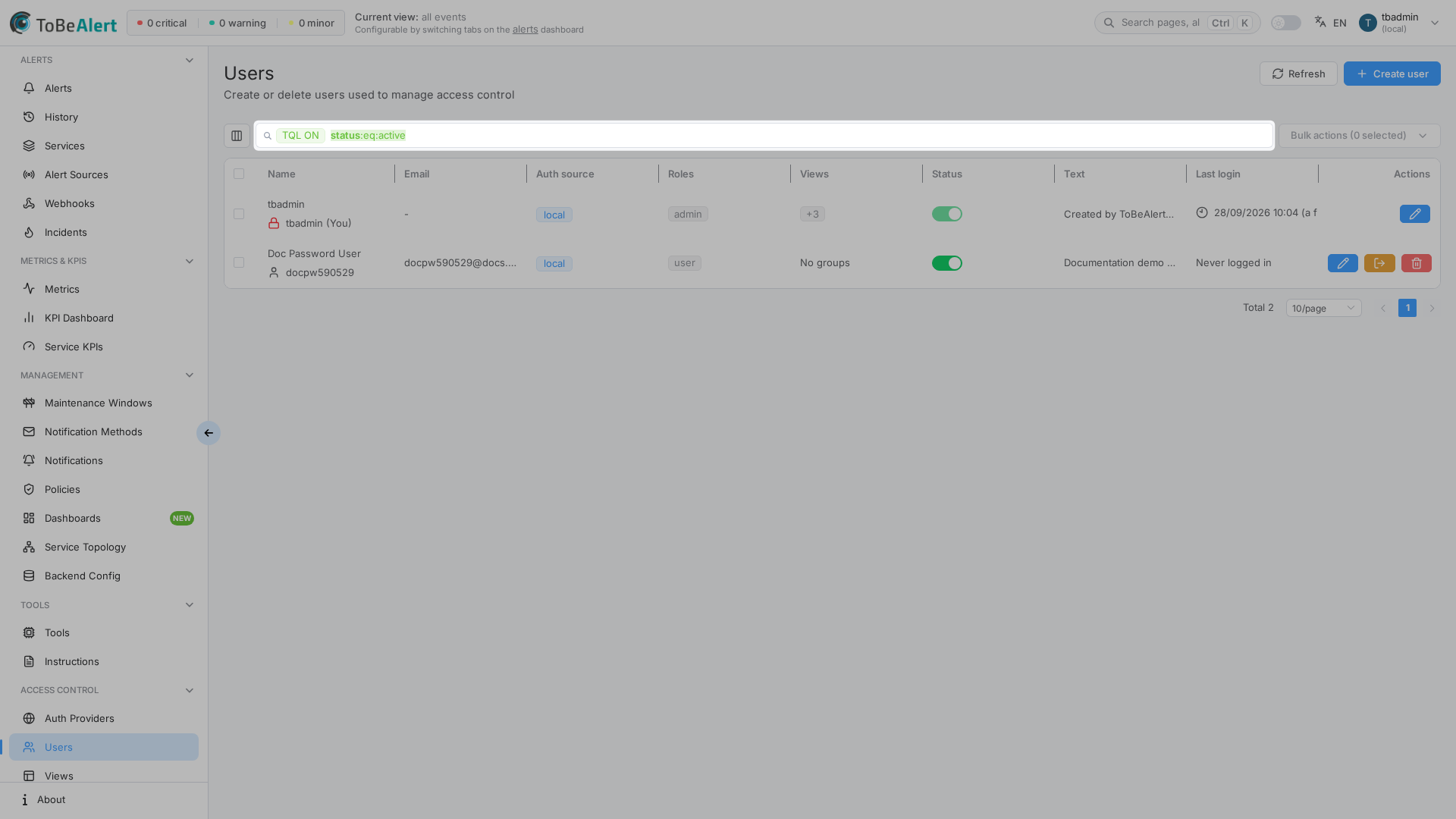Click previous page arrow in pagination
This screenshot has width=1456, height=819.
(x=1382, y=308)
